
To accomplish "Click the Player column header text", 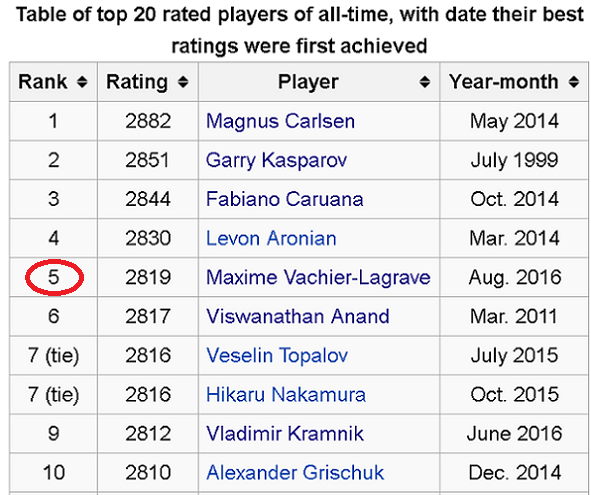I will [x=308, y=82].
